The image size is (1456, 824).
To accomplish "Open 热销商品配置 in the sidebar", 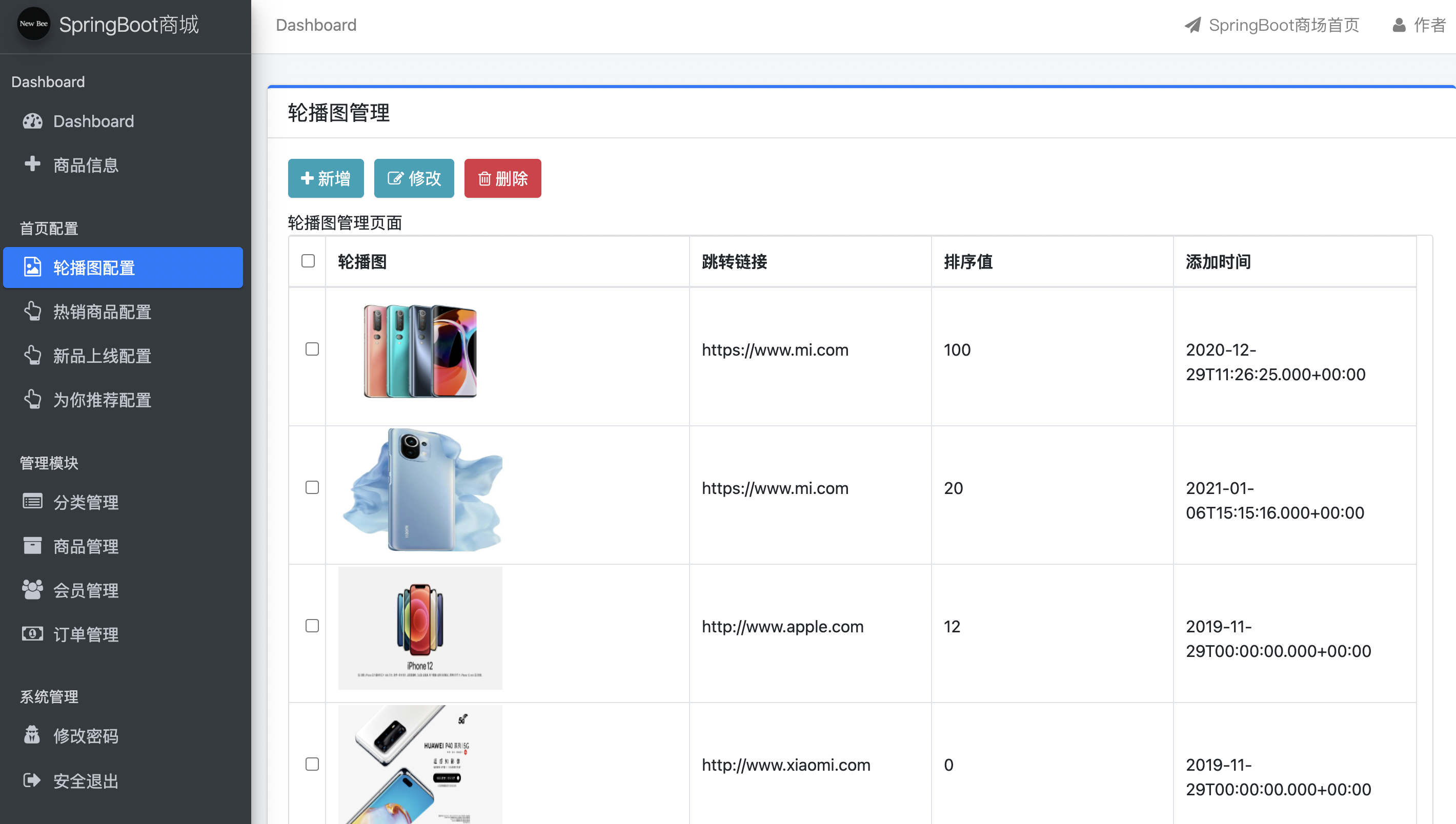I will click(102, 312).
